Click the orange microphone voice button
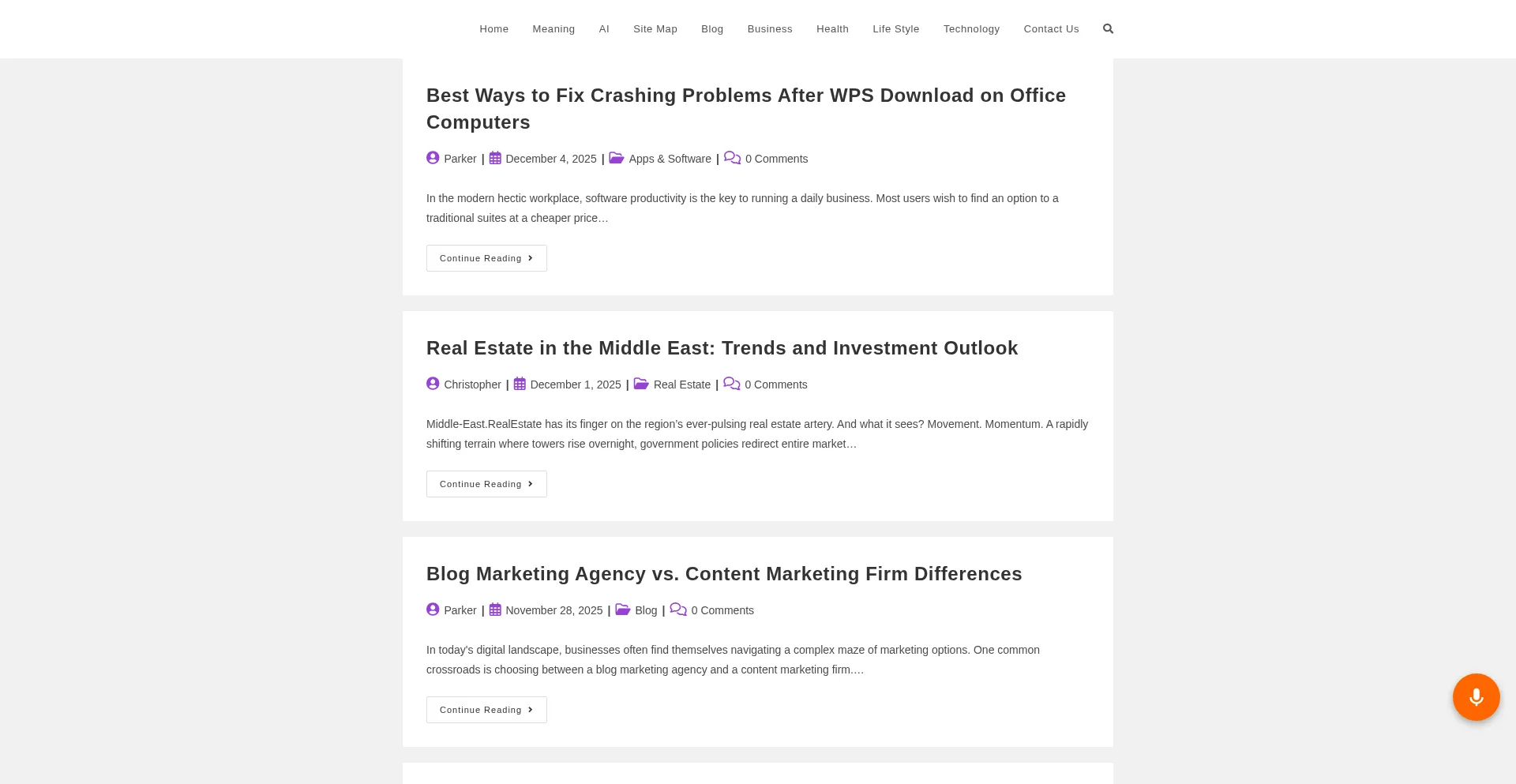This screenshot has width=1516, height=784. [x=1476, y=697]
